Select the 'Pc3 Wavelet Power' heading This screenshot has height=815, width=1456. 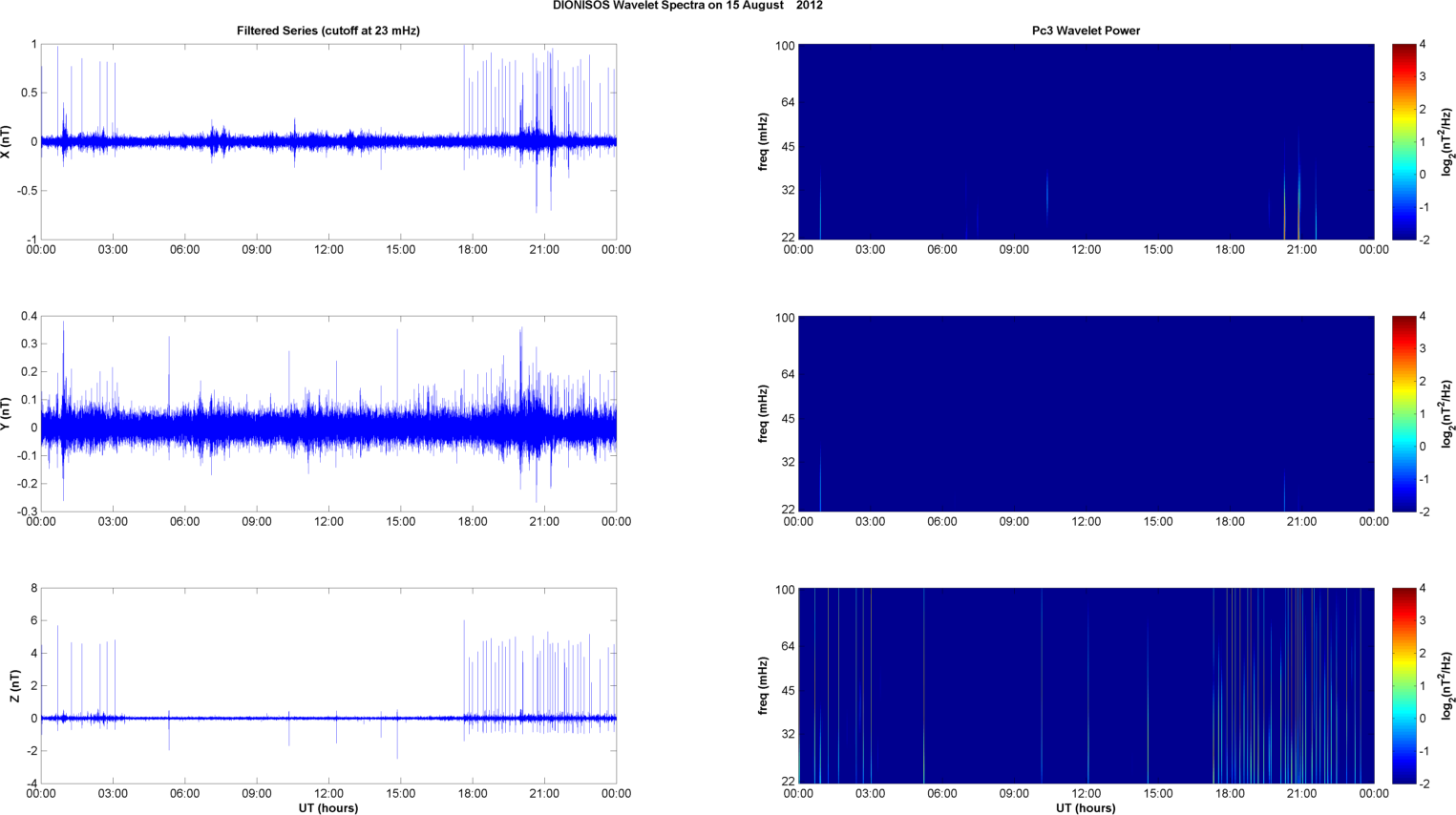[1086, 31]
